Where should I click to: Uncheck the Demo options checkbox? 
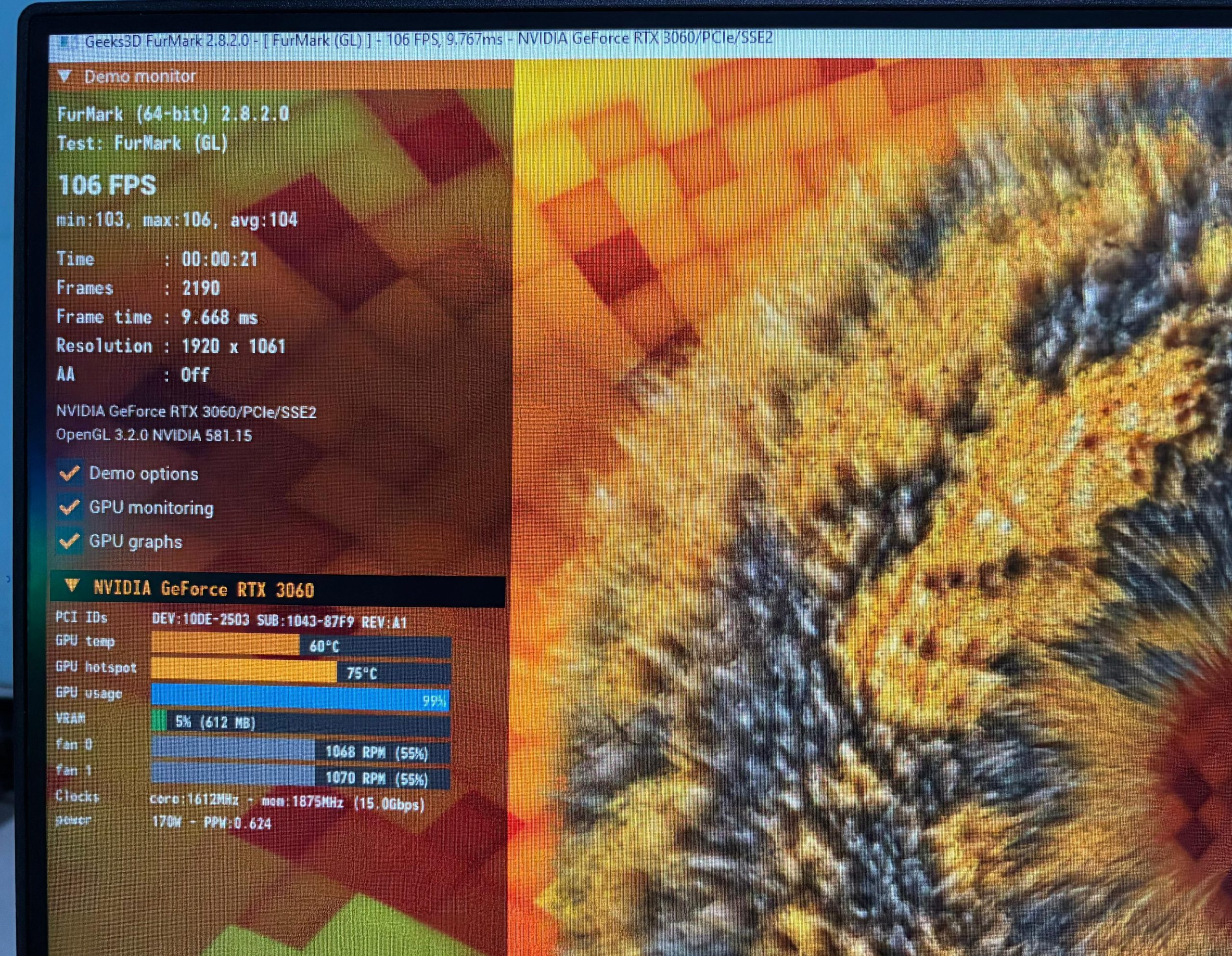69,473
